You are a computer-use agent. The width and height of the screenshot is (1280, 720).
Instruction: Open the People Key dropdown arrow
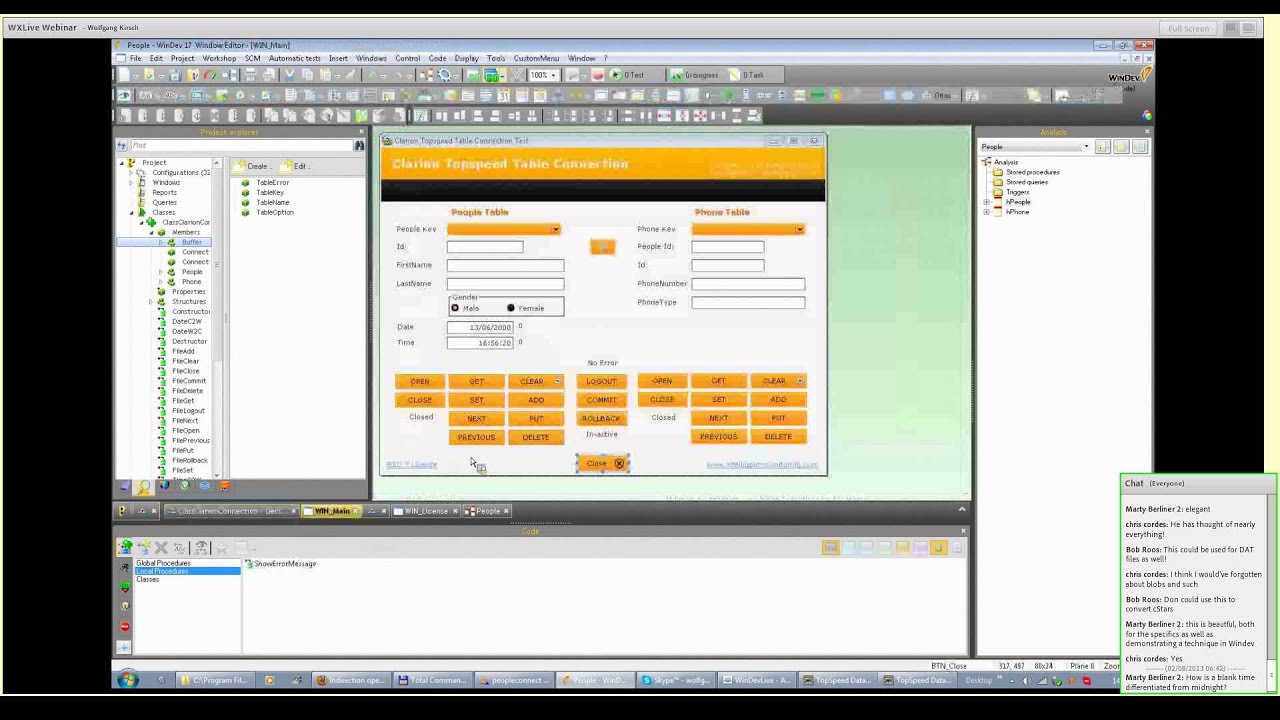coord(555,230)
